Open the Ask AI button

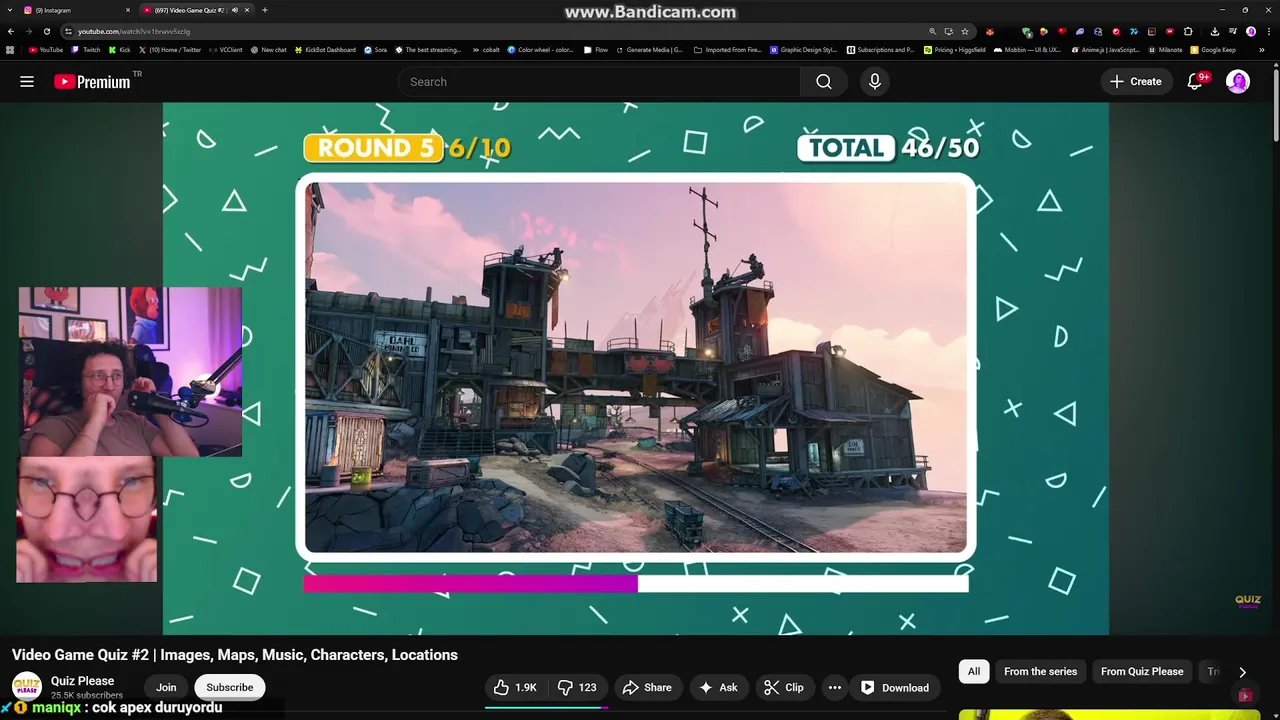click(x=718, y=688)
